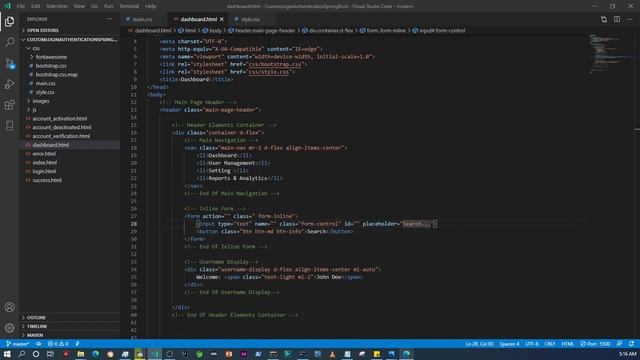Open account_deactivated.html file
Screen dimensions: 640x360
pyautogui.click(x=62, y=127)
